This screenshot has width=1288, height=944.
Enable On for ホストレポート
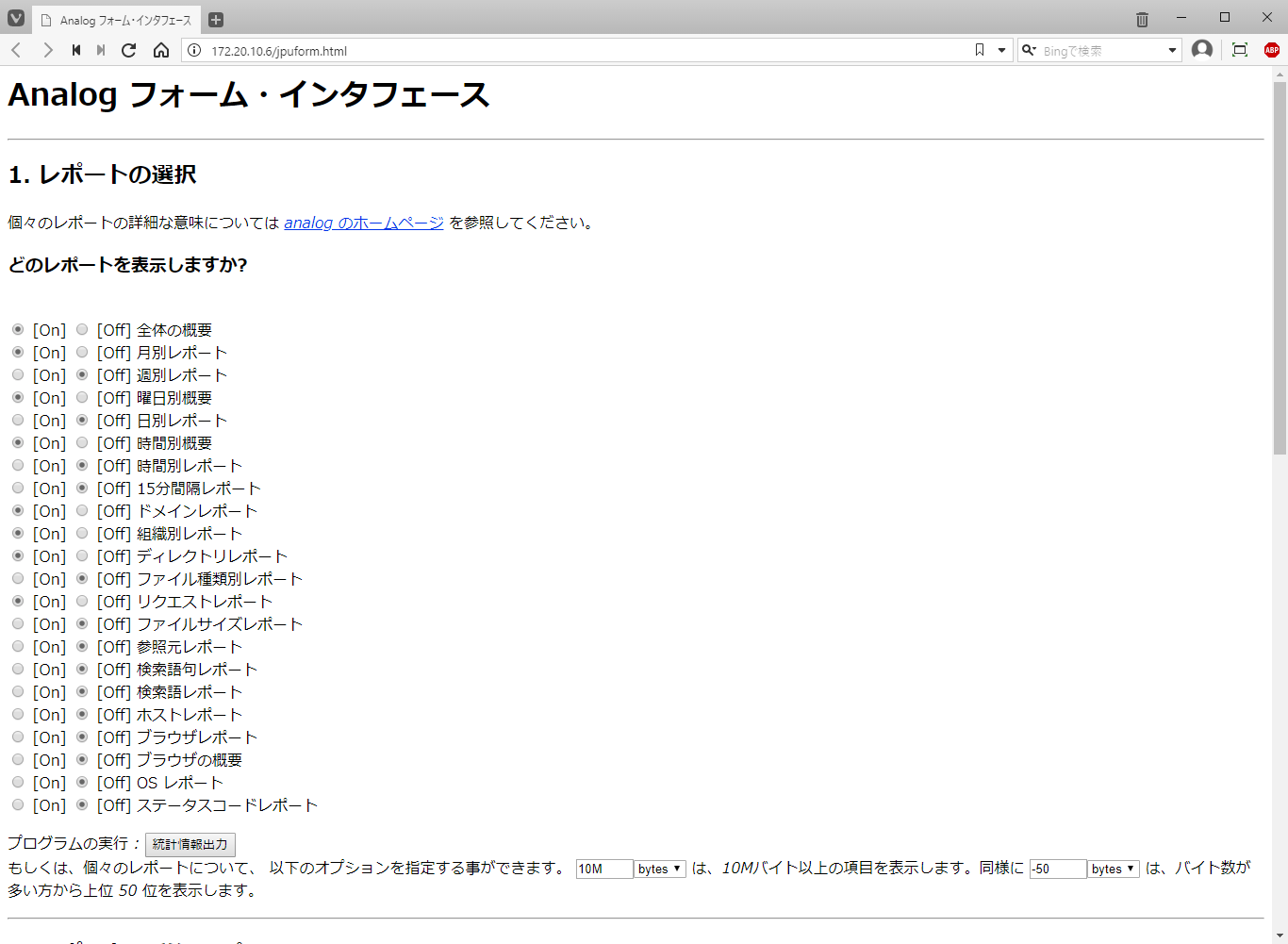pyautogui.click(x=18, y=714)
